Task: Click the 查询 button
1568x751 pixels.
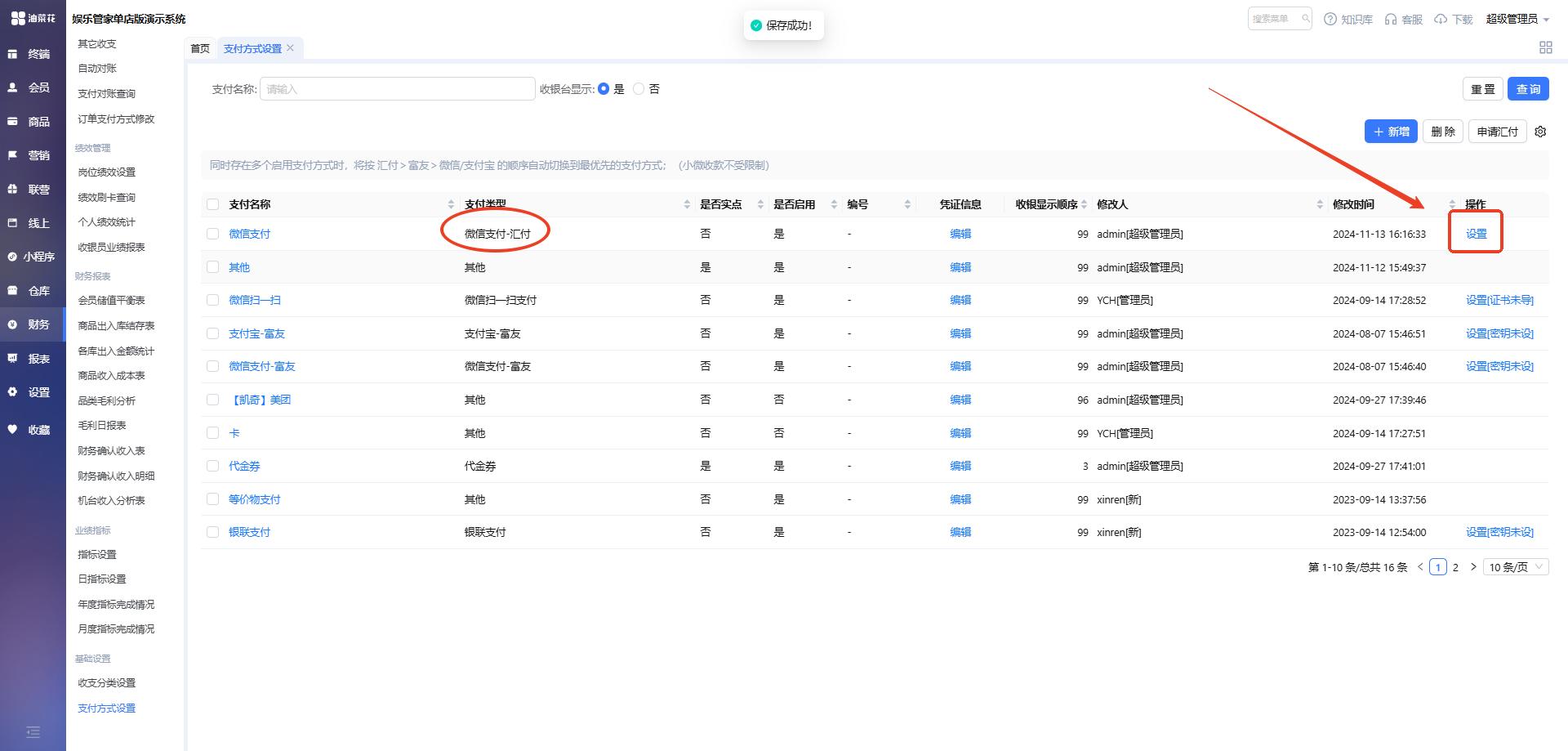Action: [1528, 89]
